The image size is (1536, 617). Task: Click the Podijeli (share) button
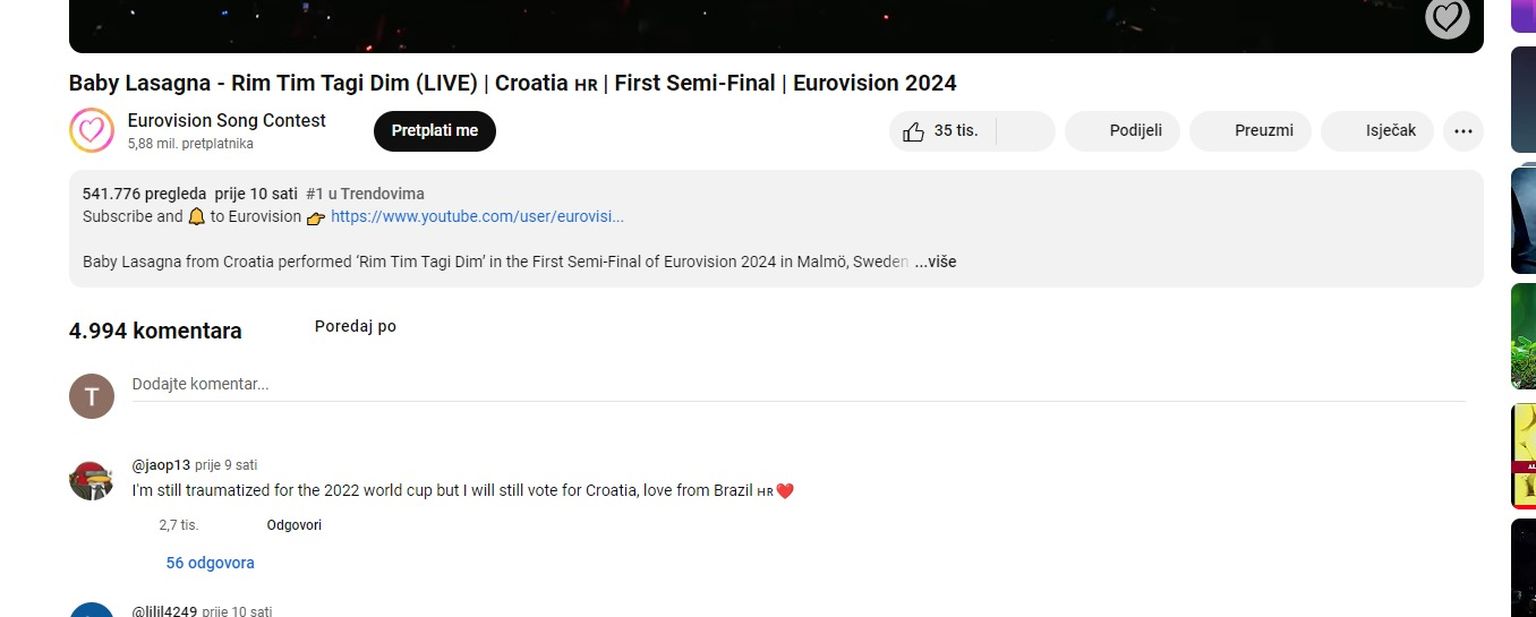1123,131
